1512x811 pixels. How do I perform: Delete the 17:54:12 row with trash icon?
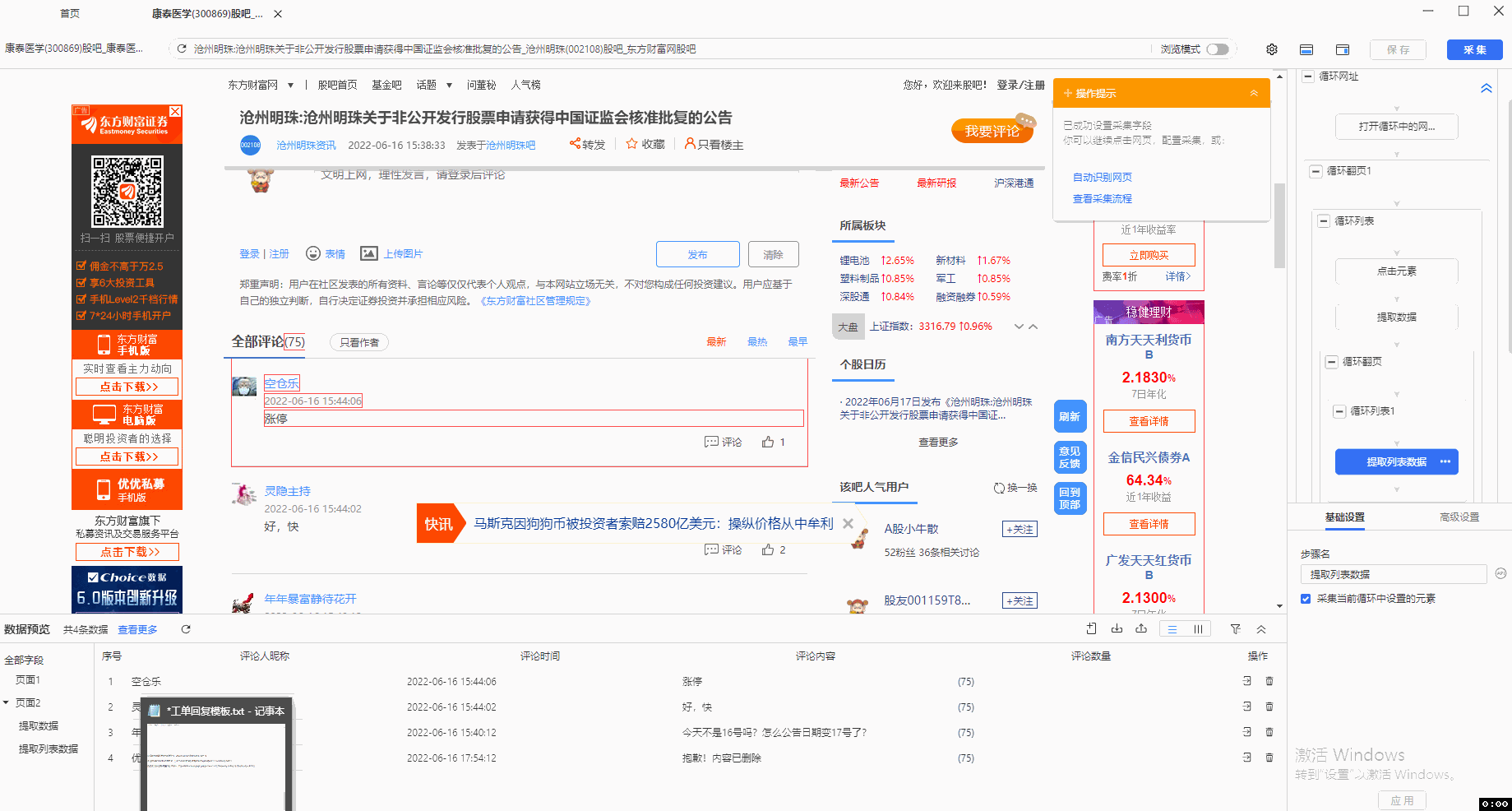(1269, 758)
